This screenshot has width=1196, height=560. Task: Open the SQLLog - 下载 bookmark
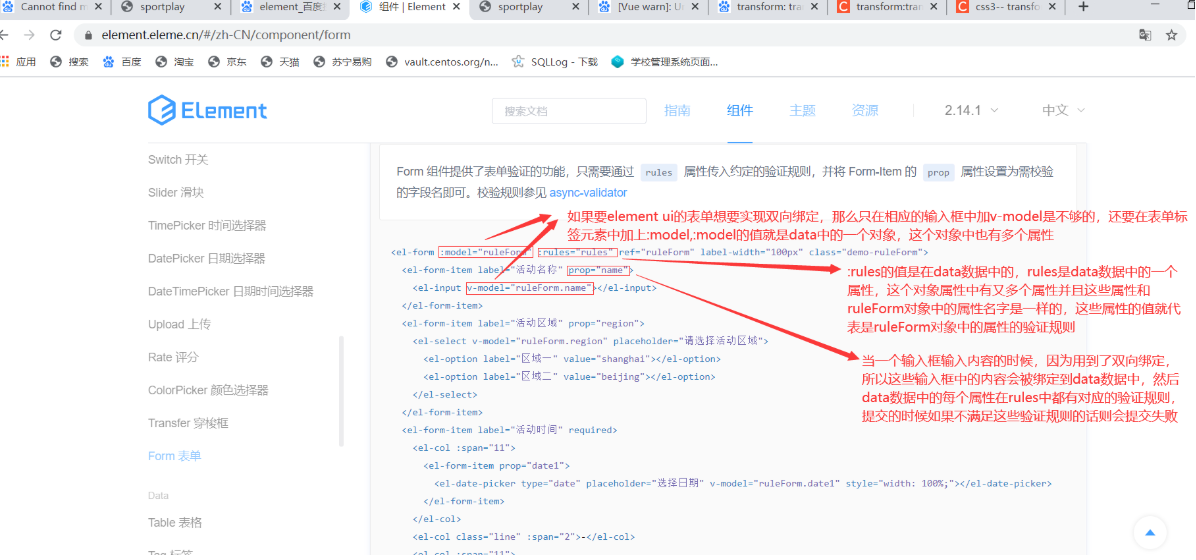point(555,62)
